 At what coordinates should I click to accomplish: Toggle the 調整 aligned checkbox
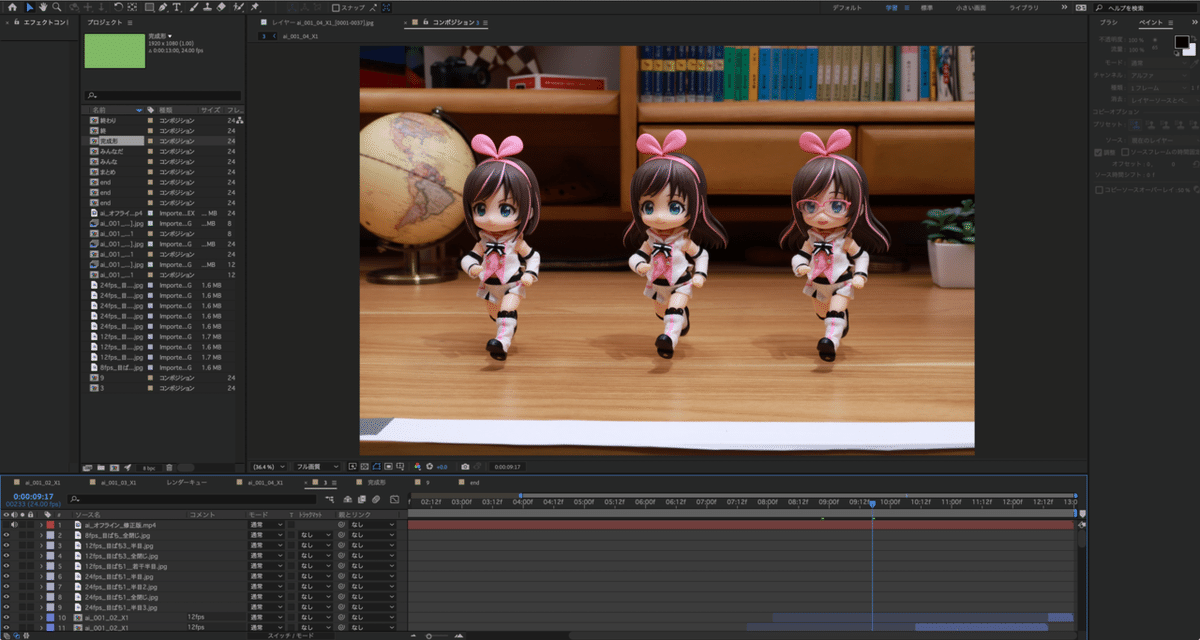1098,152
